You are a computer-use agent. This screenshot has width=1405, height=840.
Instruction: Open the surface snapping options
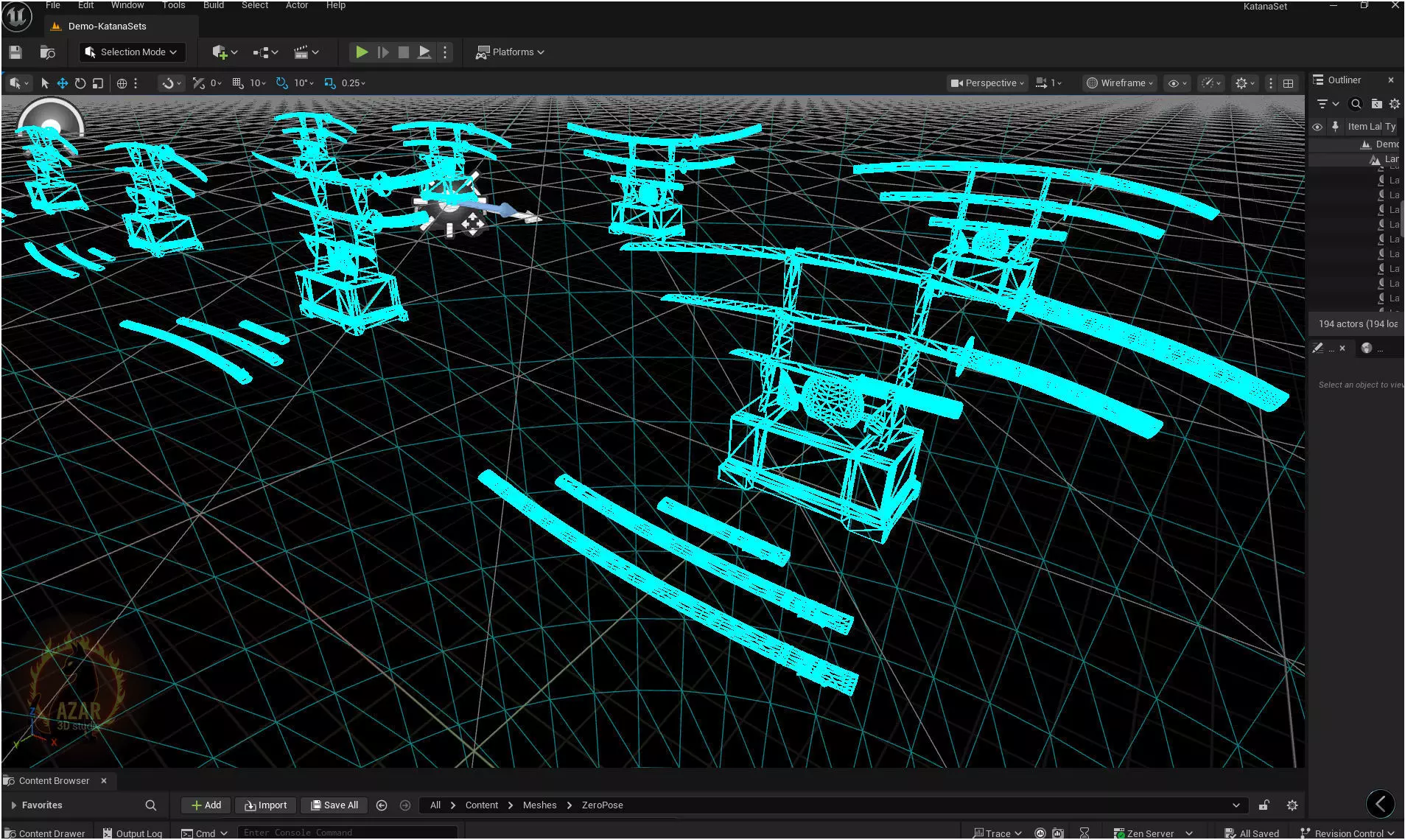coord(170,83)
